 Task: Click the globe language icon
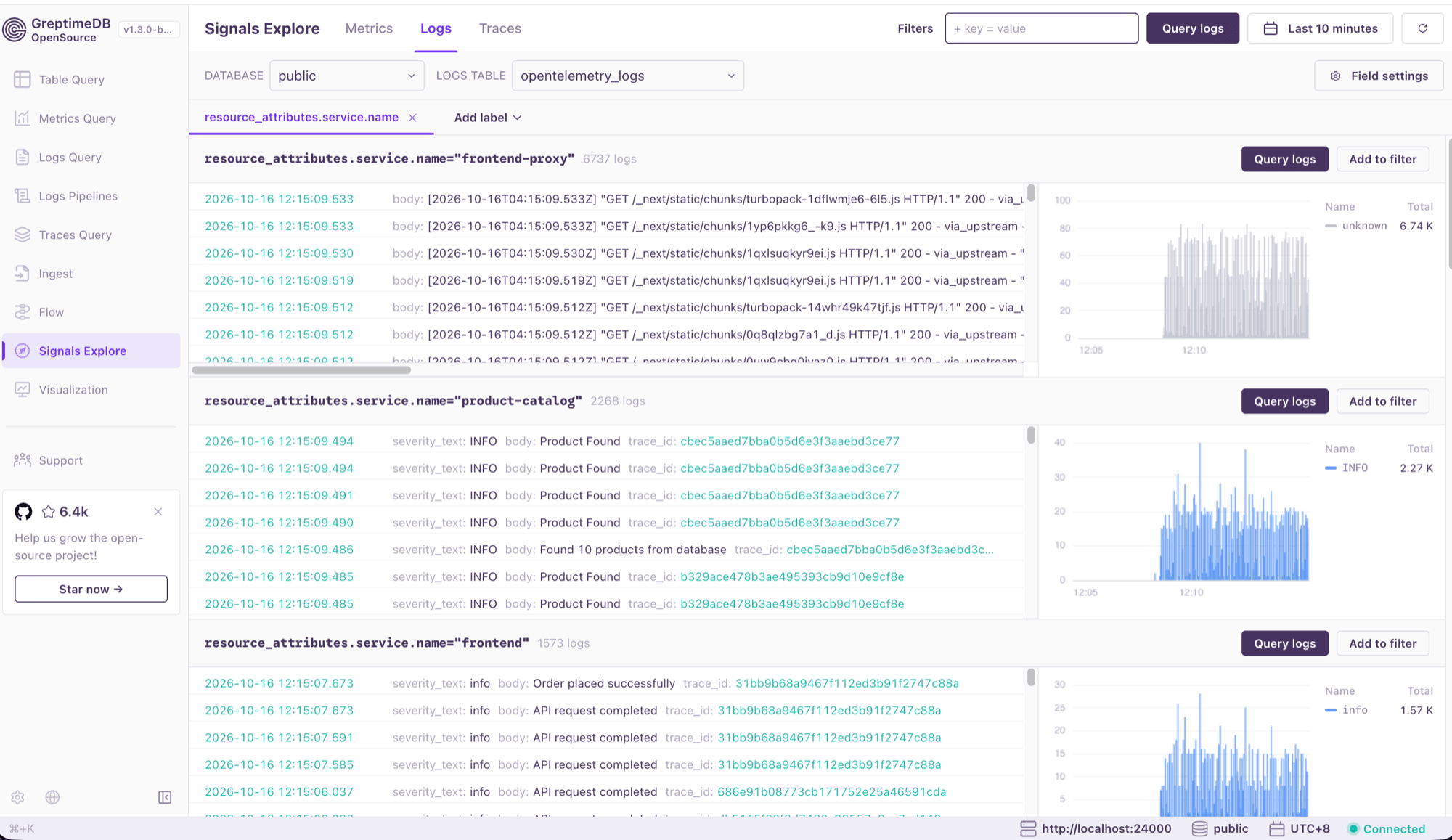52,797
